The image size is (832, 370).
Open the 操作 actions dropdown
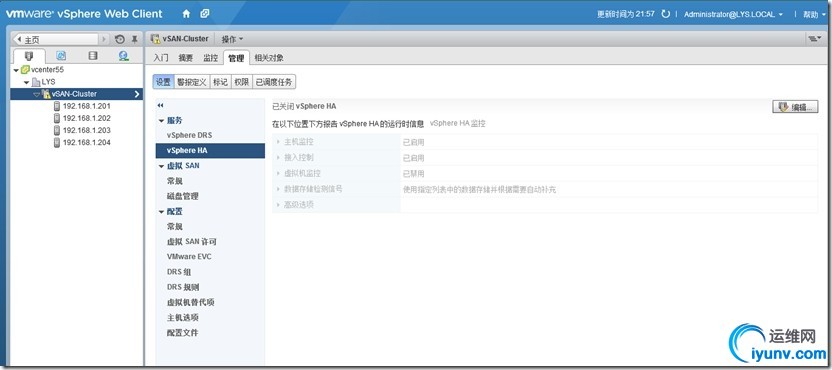coord(232,39)
